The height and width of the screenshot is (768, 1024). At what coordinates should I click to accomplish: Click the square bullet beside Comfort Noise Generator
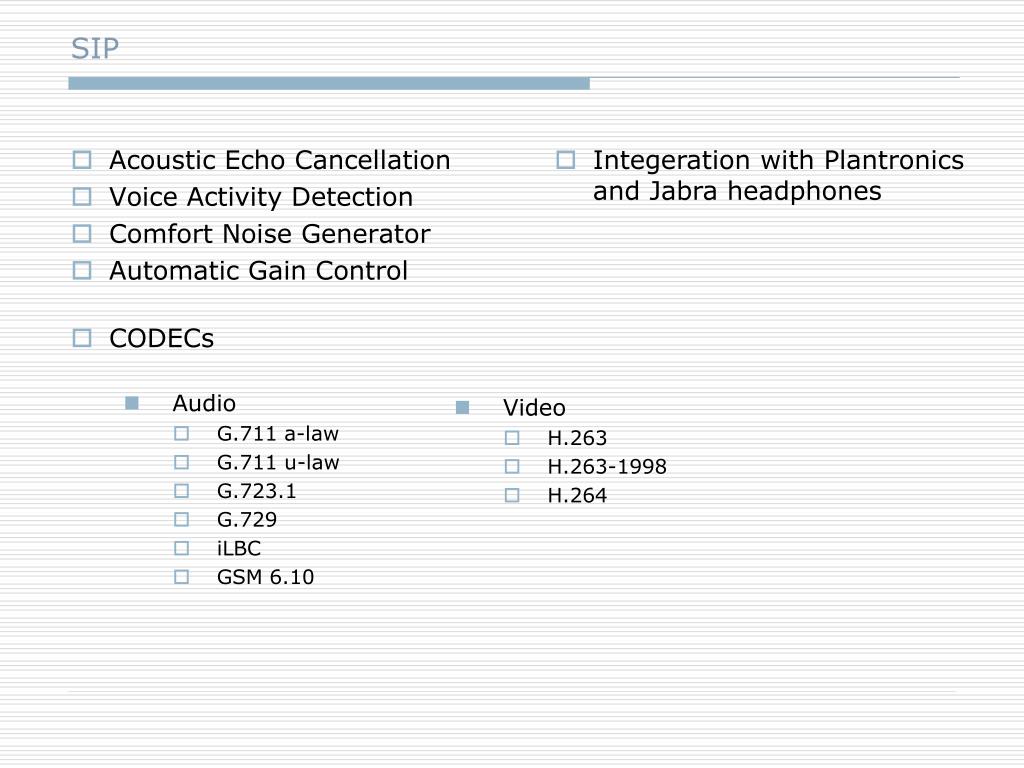click(x=82, y=234)
